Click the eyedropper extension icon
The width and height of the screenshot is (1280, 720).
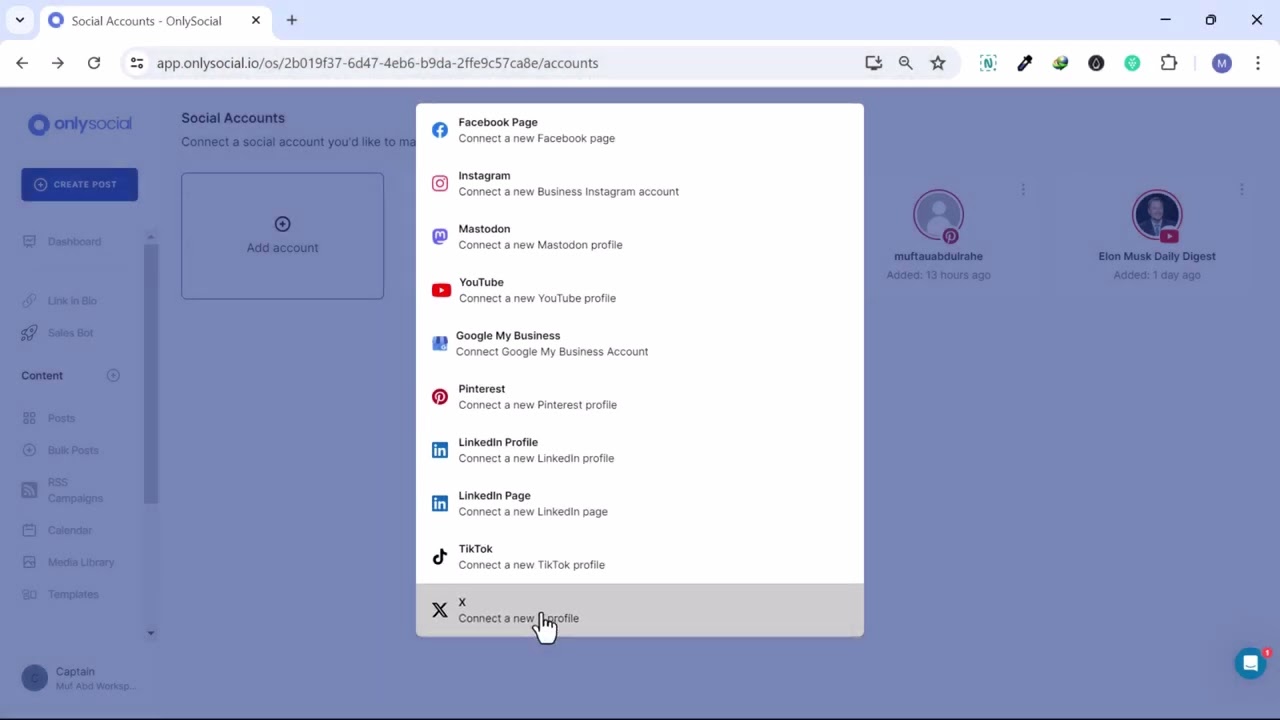pyautogui.click(x=1025, y=63)
